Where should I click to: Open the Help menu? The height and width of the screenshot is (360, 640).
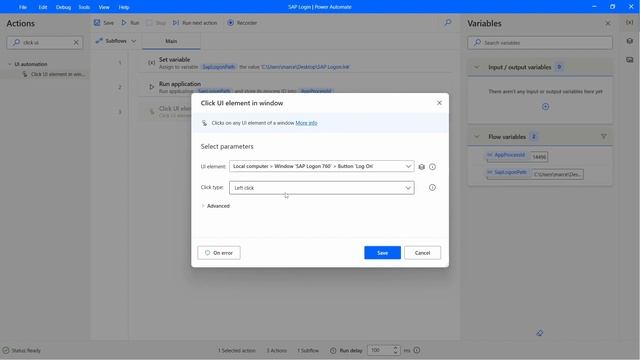click(x=124, y=7)
